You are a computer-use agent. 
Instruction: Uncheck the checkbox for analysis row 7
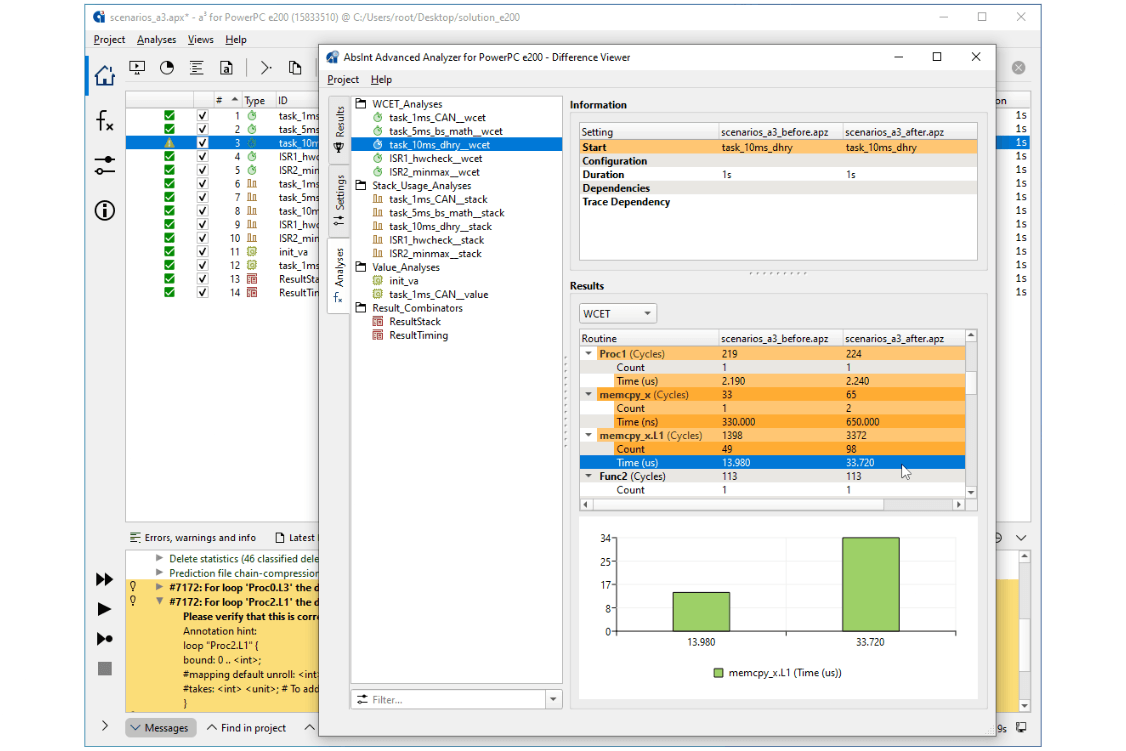tap(203, 198)
